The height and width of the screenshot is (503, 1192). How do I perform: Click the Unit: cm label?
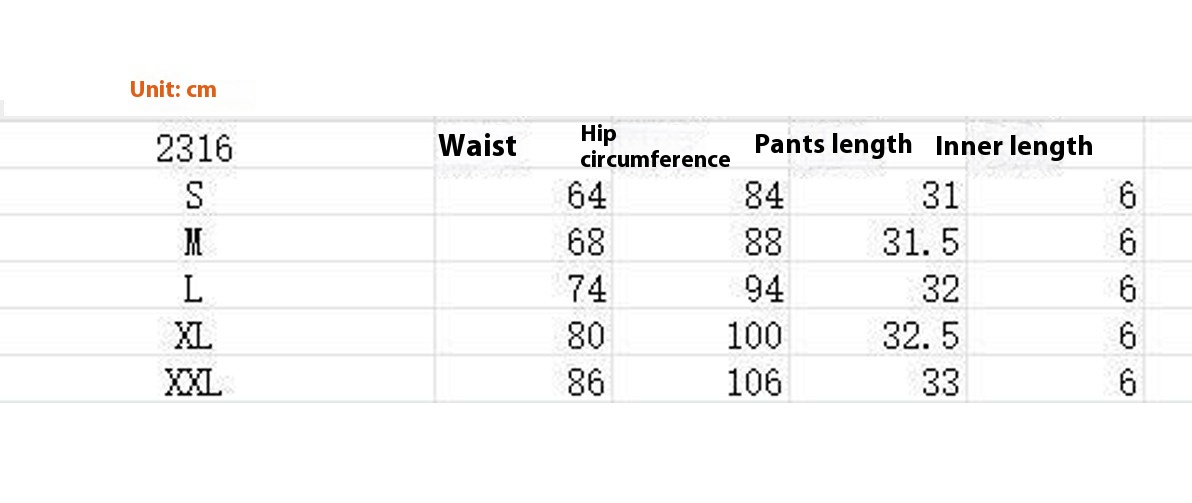(173, 89)
